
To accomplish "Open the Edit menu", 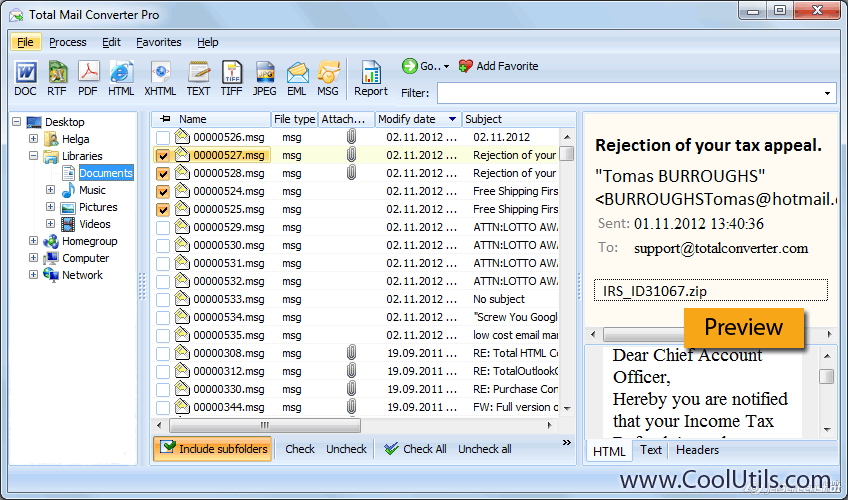I will [111, 42].
